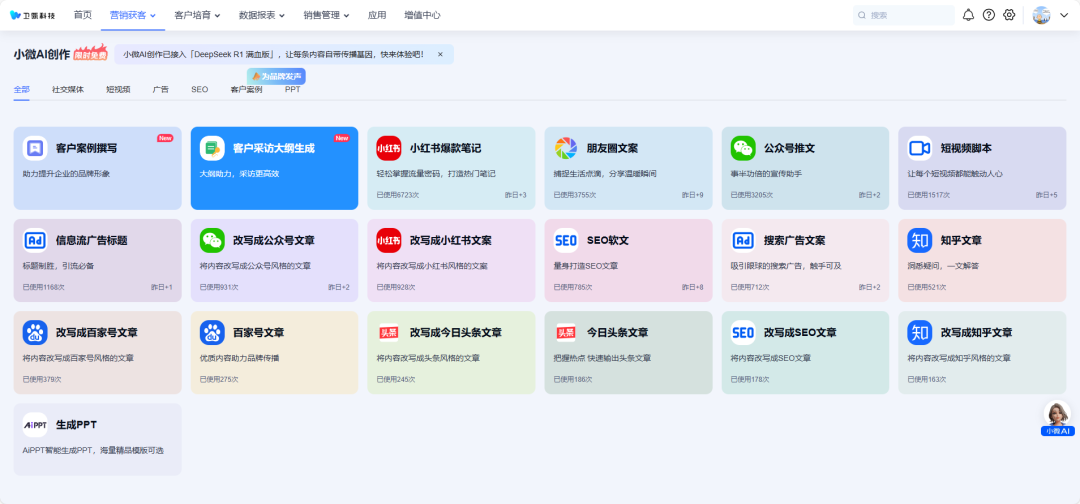Open the 生成PPT AiPPT icon
This screenshot has height=504, width=1080.
[x=35, y=424]
